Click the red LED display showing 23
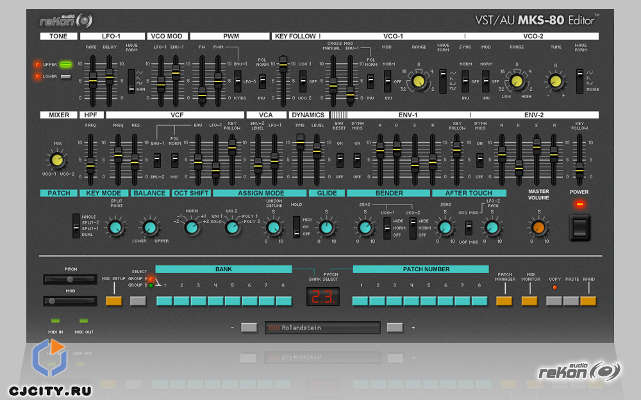Screen dimensions: 641x400 pyautogui.click(x=323, y=297)
